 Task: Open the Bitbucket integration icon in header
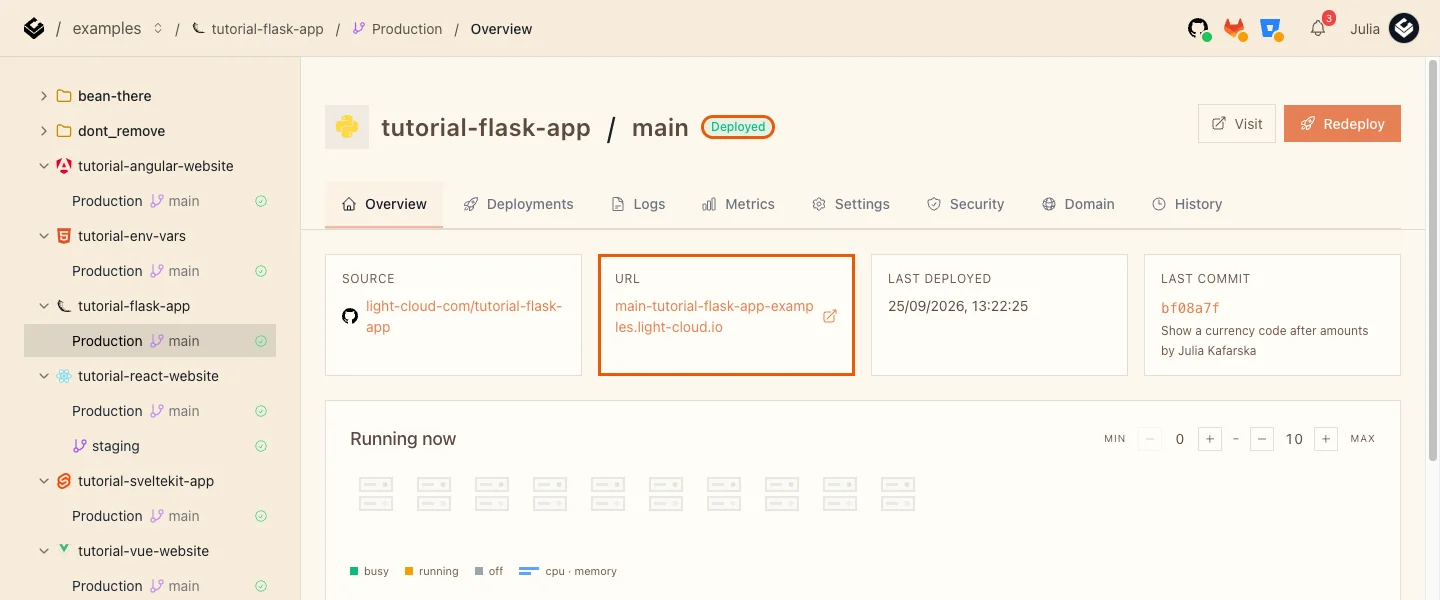(x=1271, y=29)
